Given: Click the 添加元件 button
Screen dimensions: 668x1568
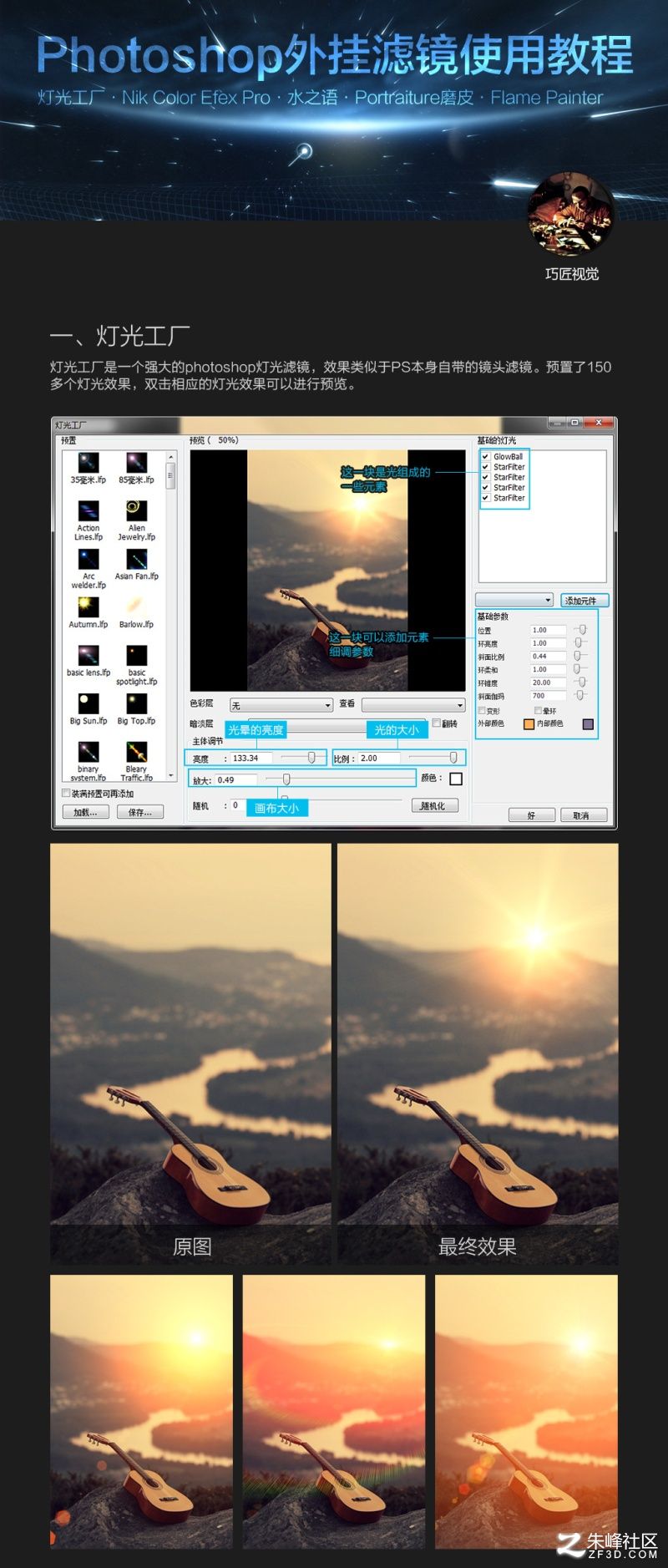Looking at the screenshot, I should [584, 600].
